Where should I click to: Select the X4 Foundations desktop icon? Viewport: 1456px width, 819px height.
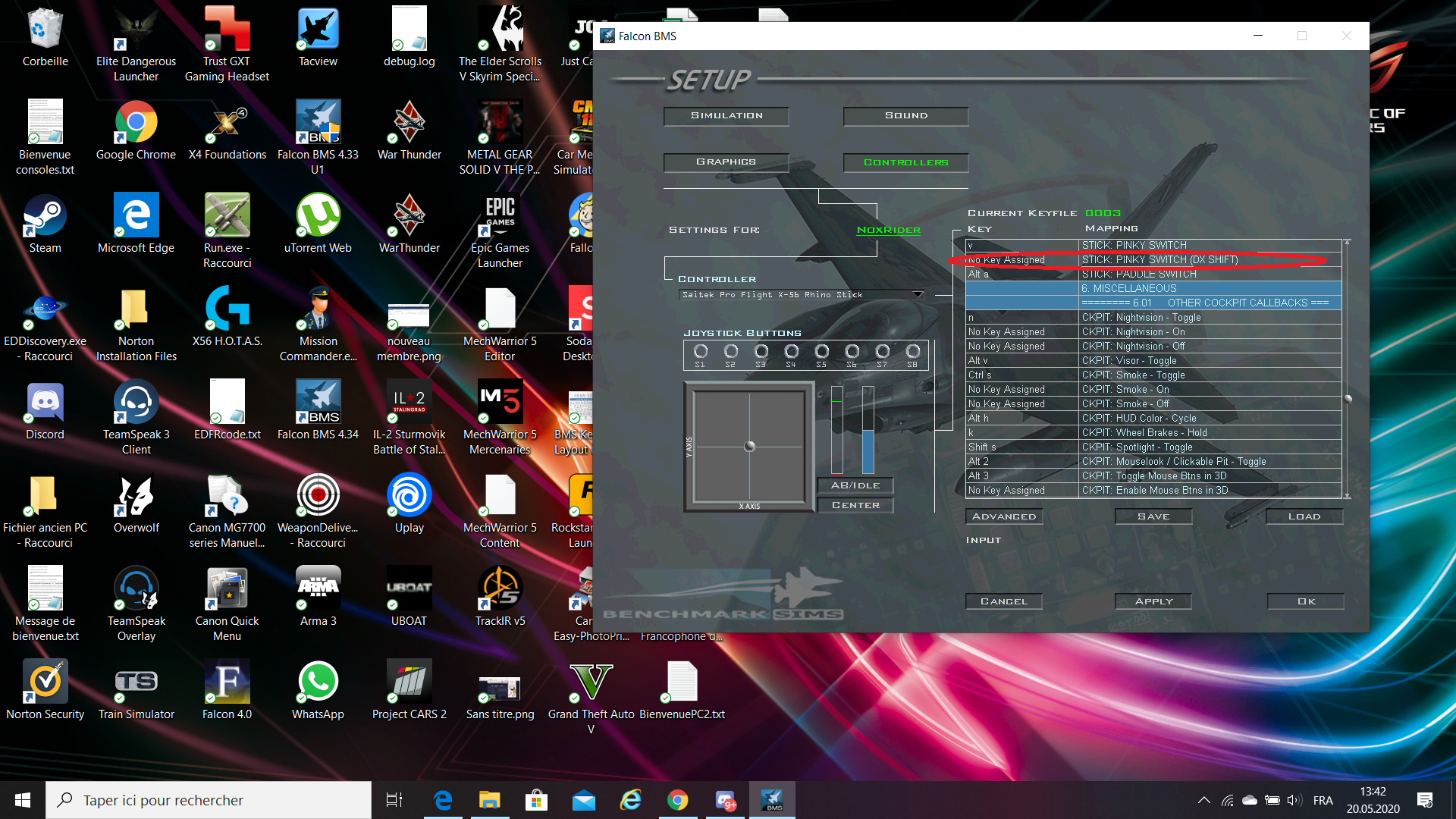click(x=227, y=131)
